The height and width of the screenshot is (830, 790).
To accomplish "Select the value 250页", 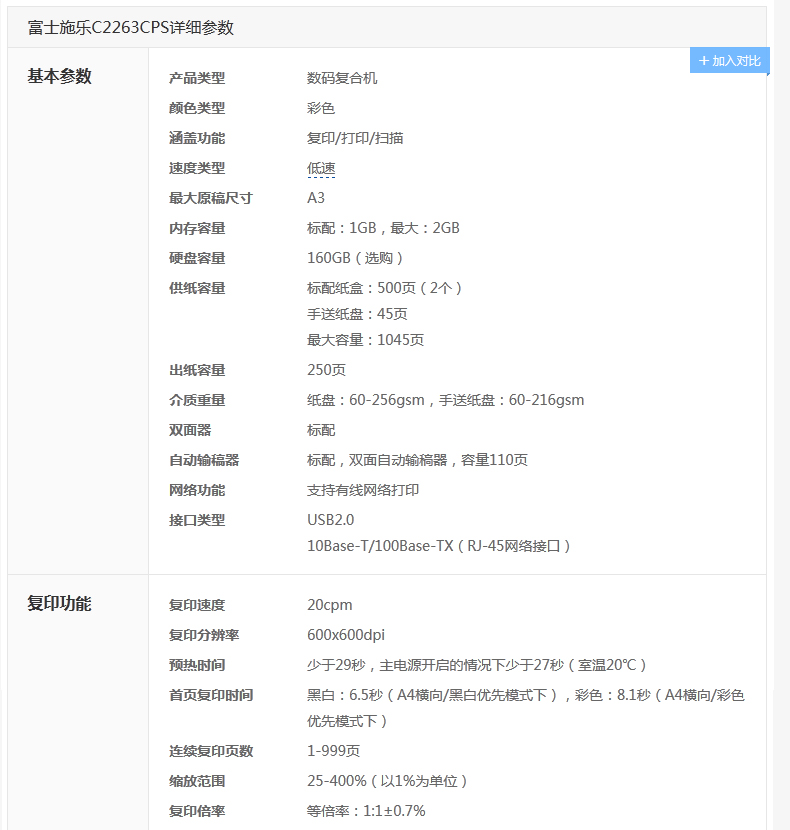I will click(x=326, y=370).
